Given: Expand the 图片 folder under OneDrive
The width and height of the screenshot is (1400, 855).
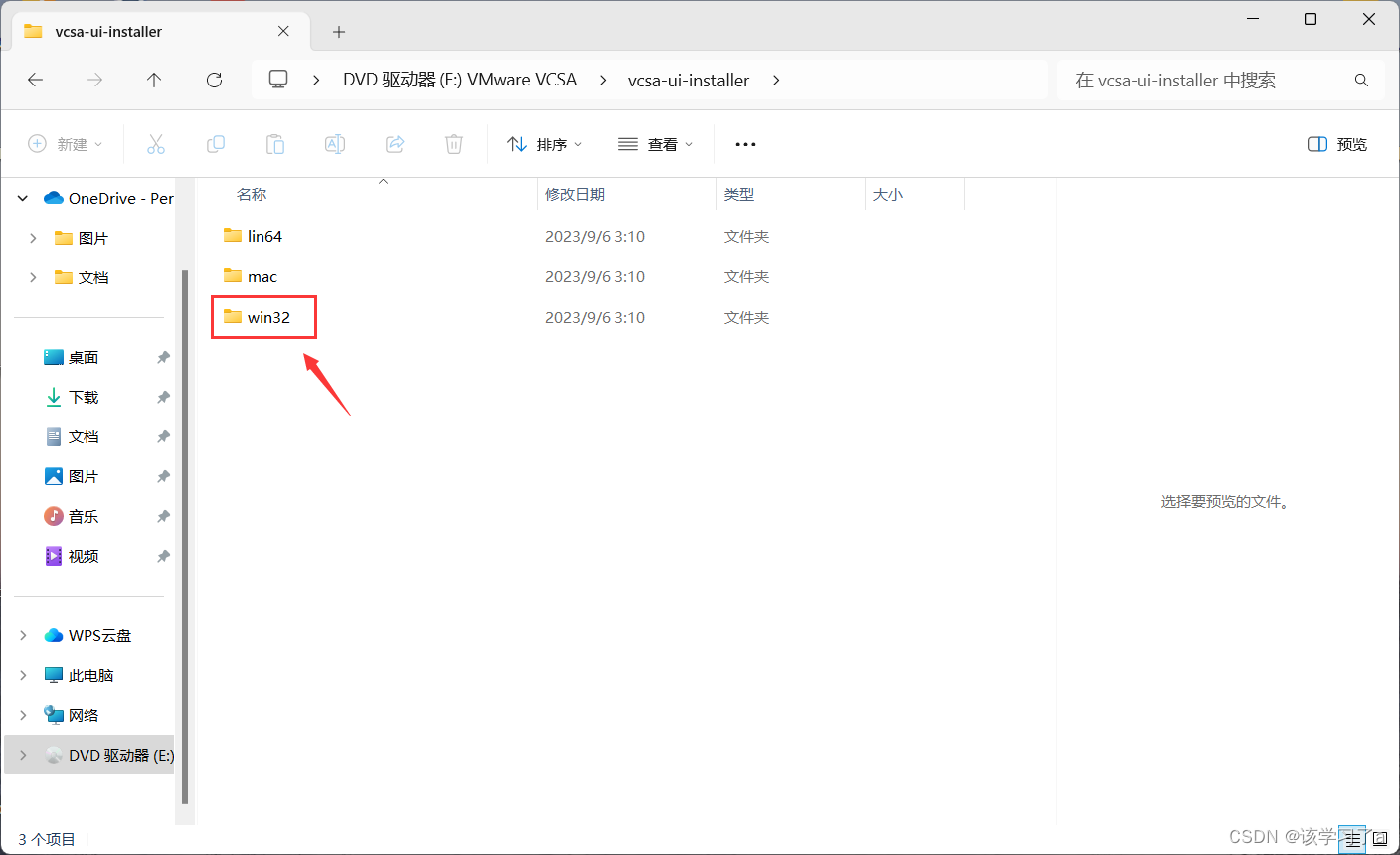Looking at the screenshot, I should point(33,238).
